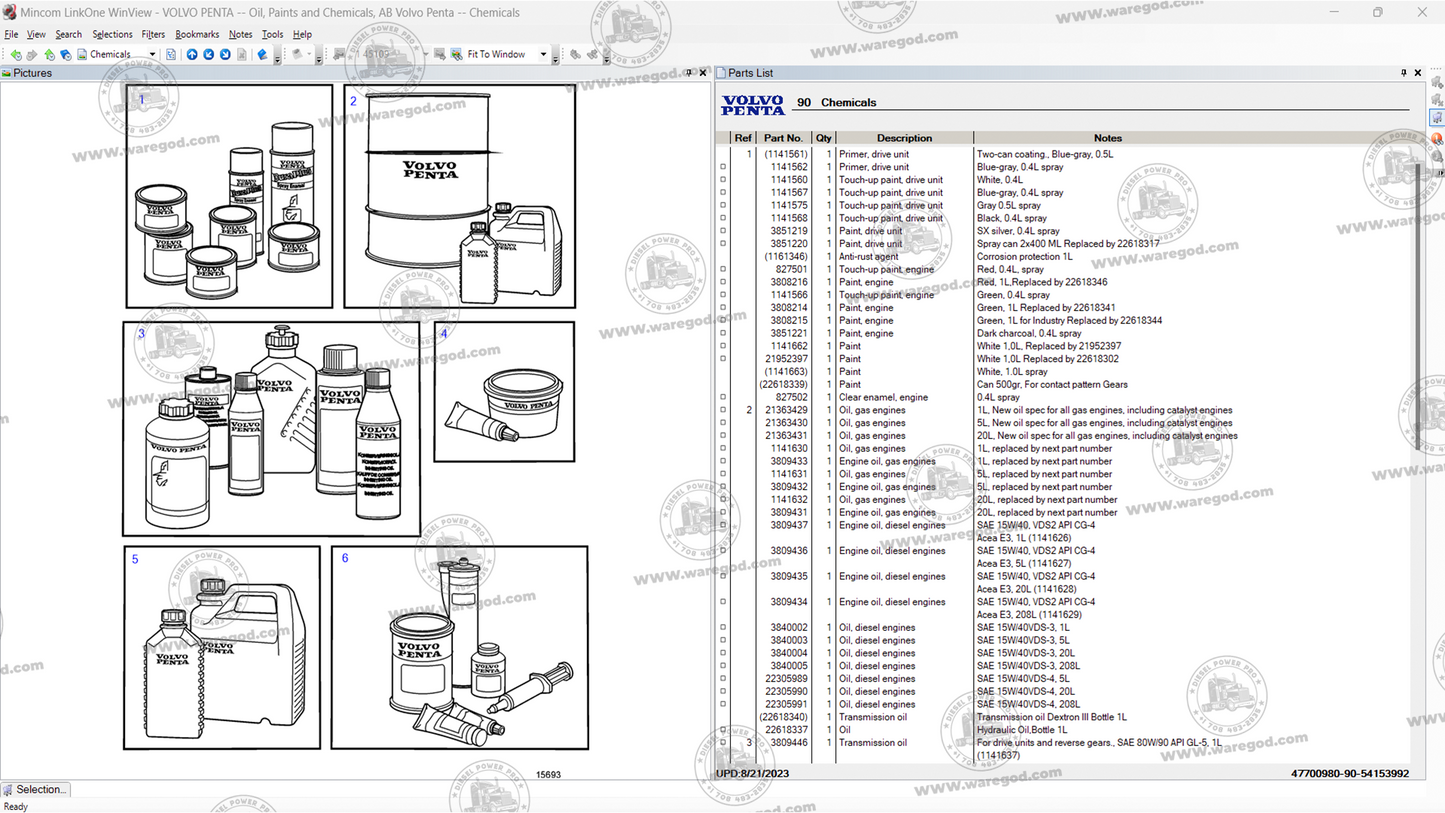
Task: Click the Mincom LinkOne app icon in title bar
Action: [x=9, y=12]
